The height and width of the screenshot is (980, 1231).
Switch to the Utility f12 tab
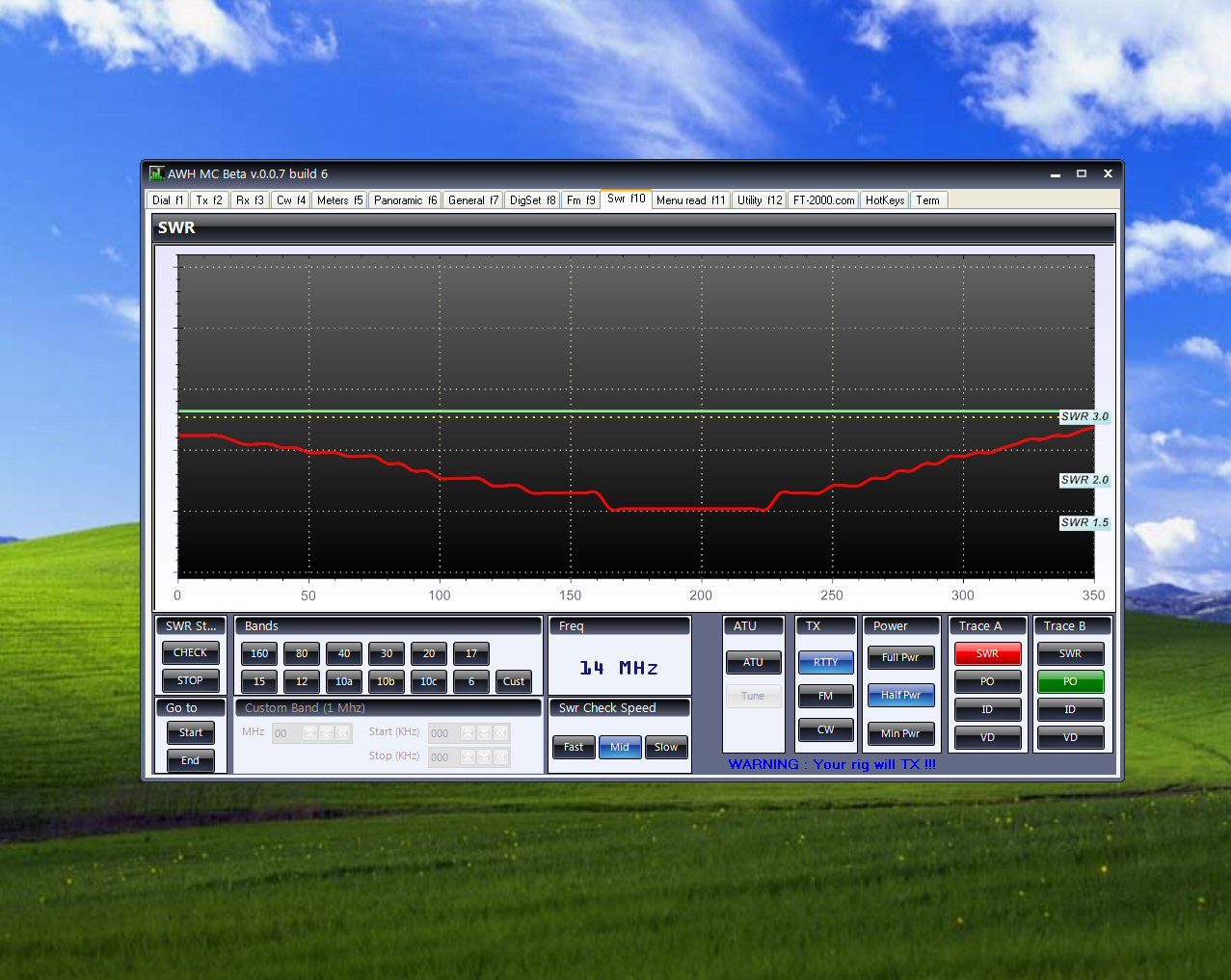pyautogui.click(x=760, y=200)
